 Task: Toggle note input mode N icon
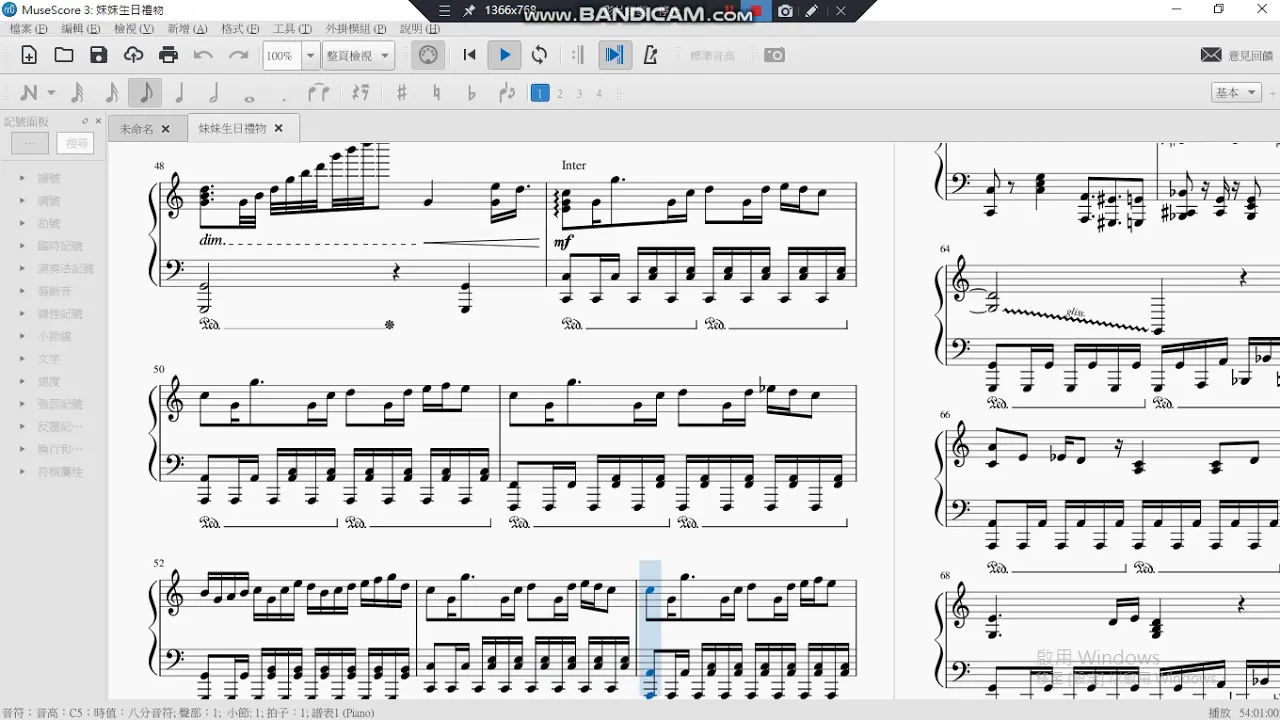pos(28,93)
